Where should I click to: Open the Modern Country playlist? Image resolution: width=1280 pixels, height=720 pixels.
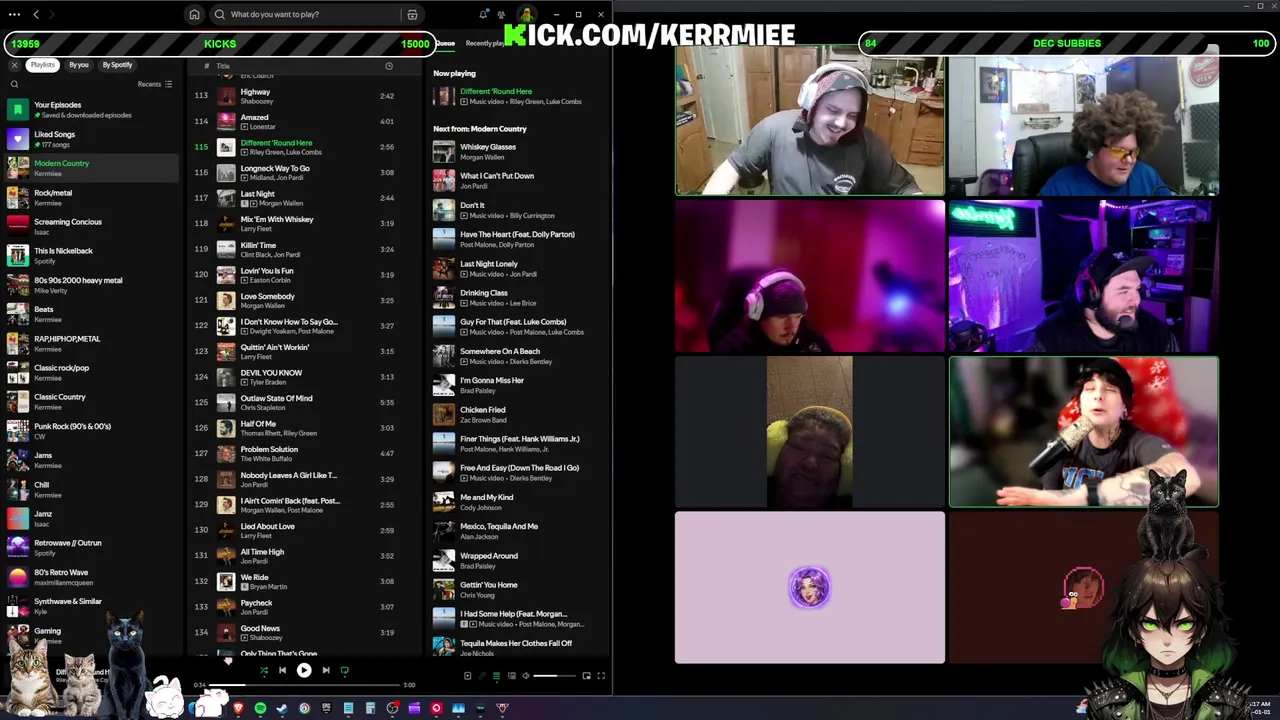(91, 168)
